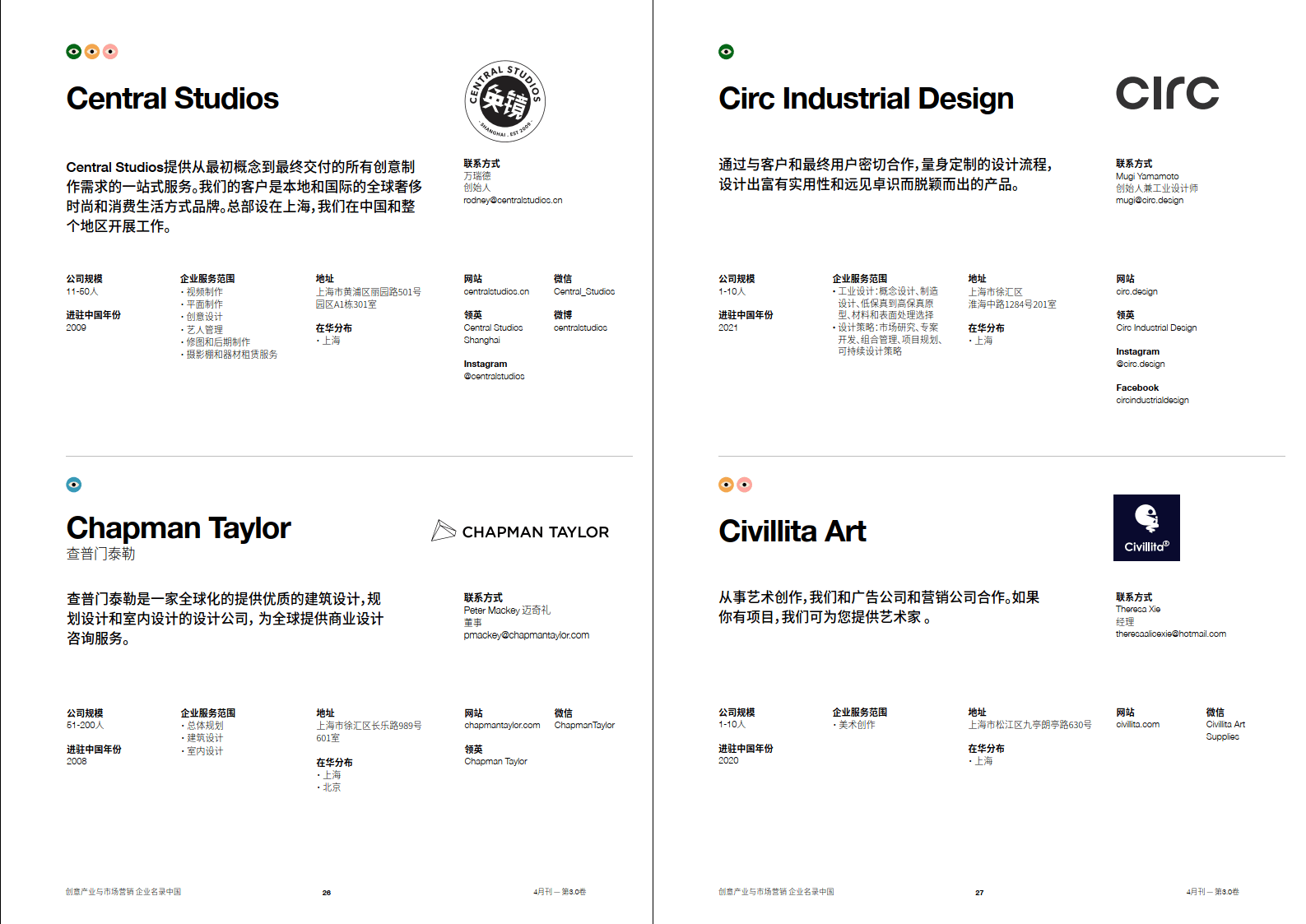The width and height of the screenshot is (1306, 924).
Task: Click the Facebook name circindustrialdesign
Action: (1152, 400)
